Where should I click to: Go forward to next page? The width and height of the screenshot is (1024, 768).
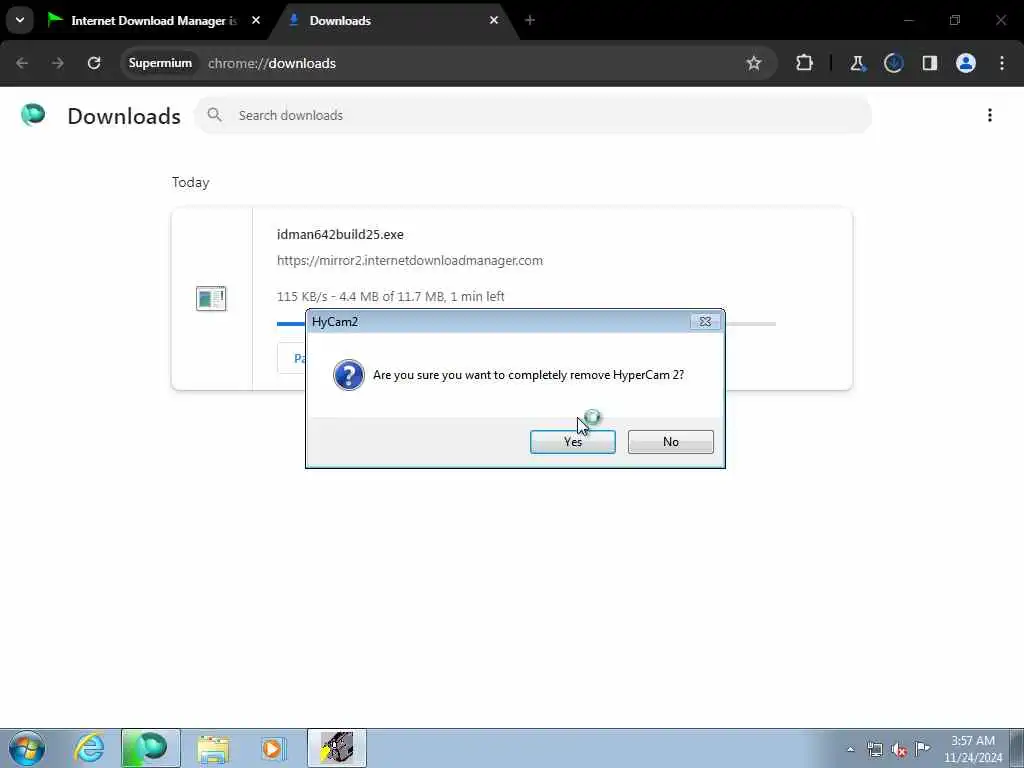coord(57,63)
